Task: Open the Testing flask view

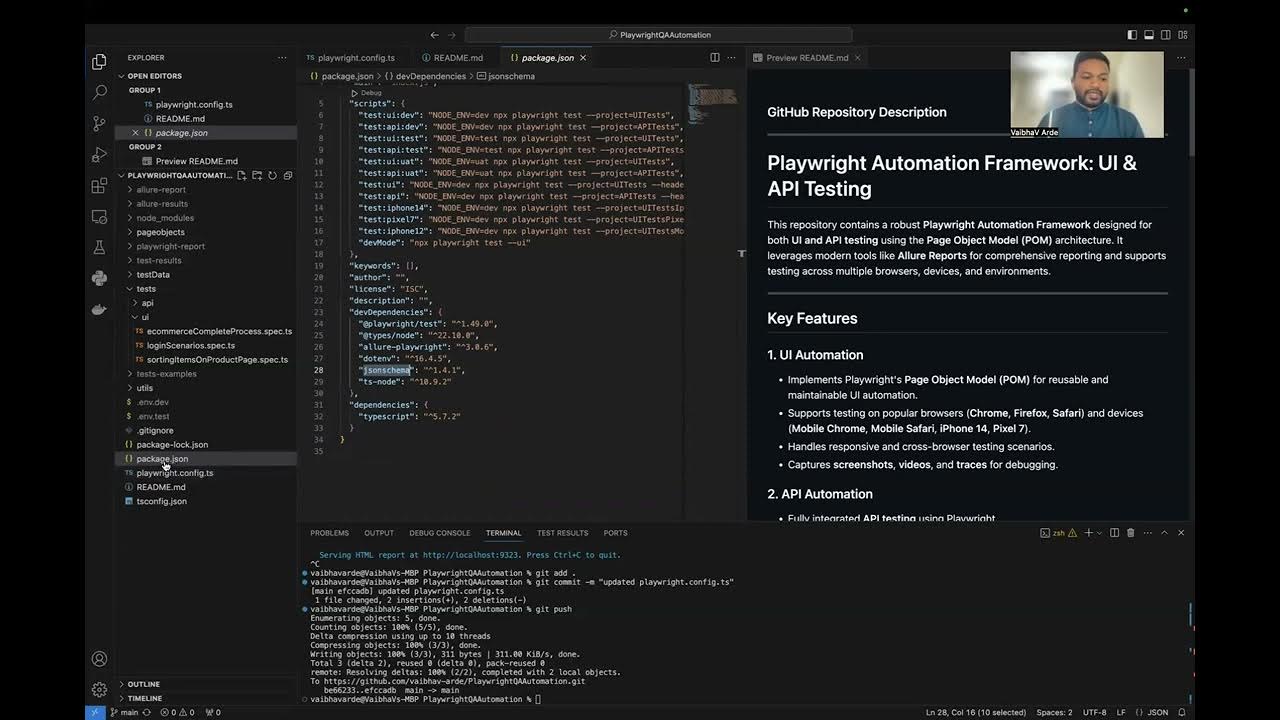Action: pos(99,247)
